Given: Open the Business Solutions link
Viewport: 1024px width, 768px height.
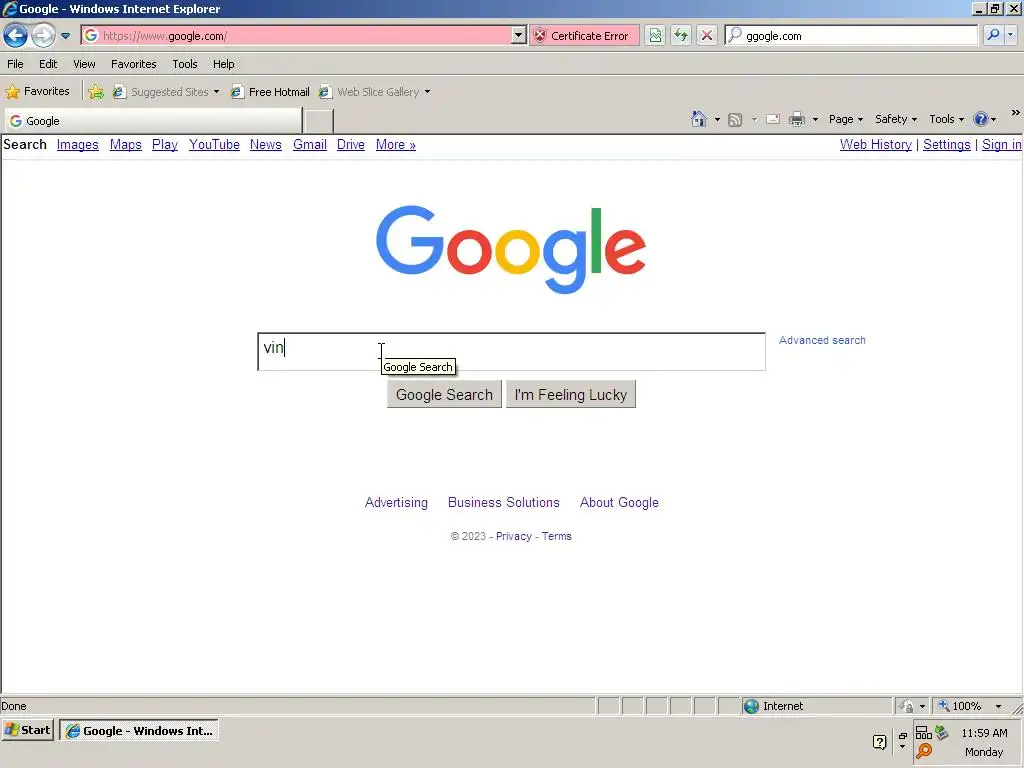Looking at the screenshot, I should (504, 502).
